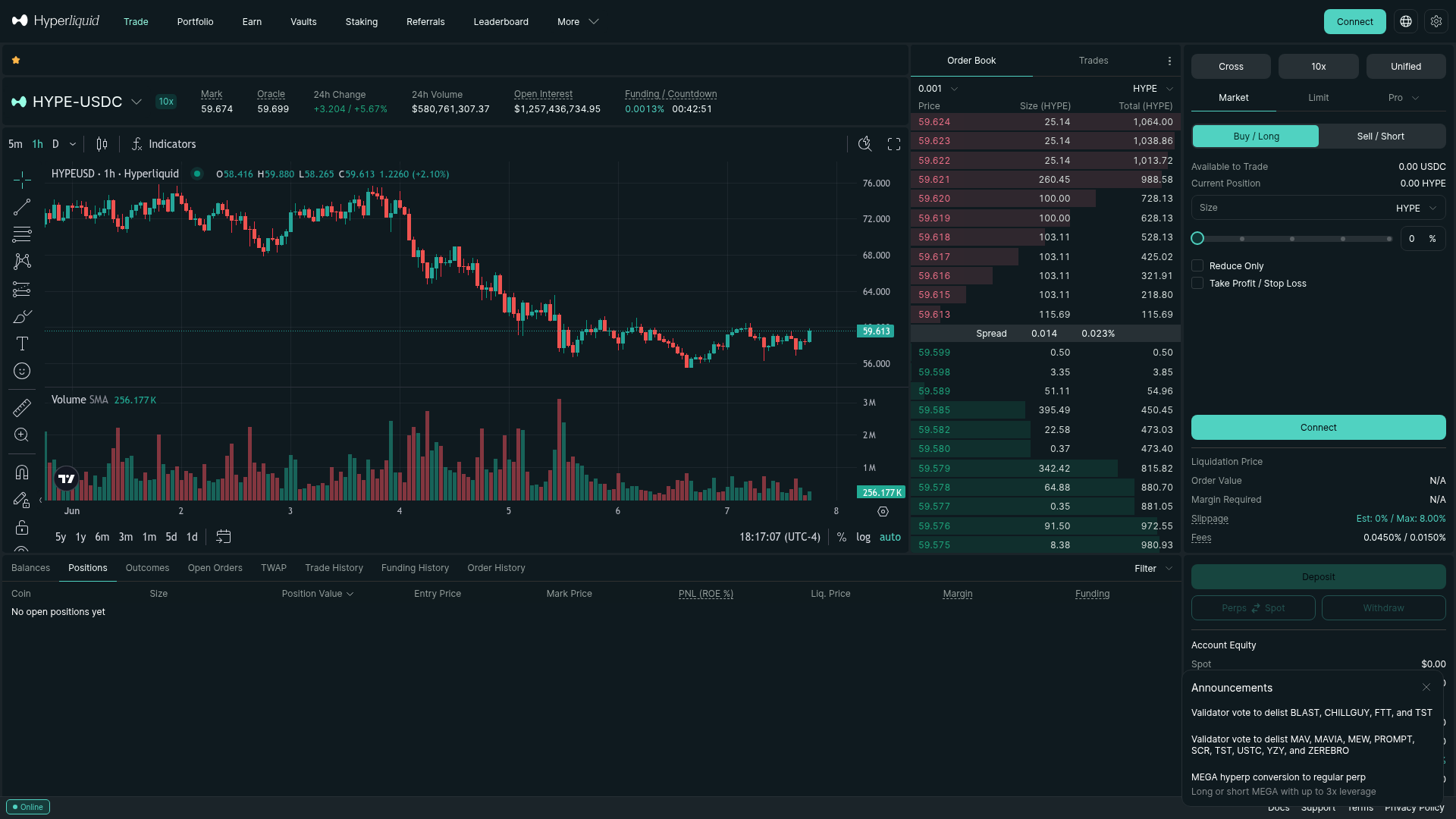Select Sell / Short side
Viewport: 1456px width, 819px height.
pos(1381,136)
